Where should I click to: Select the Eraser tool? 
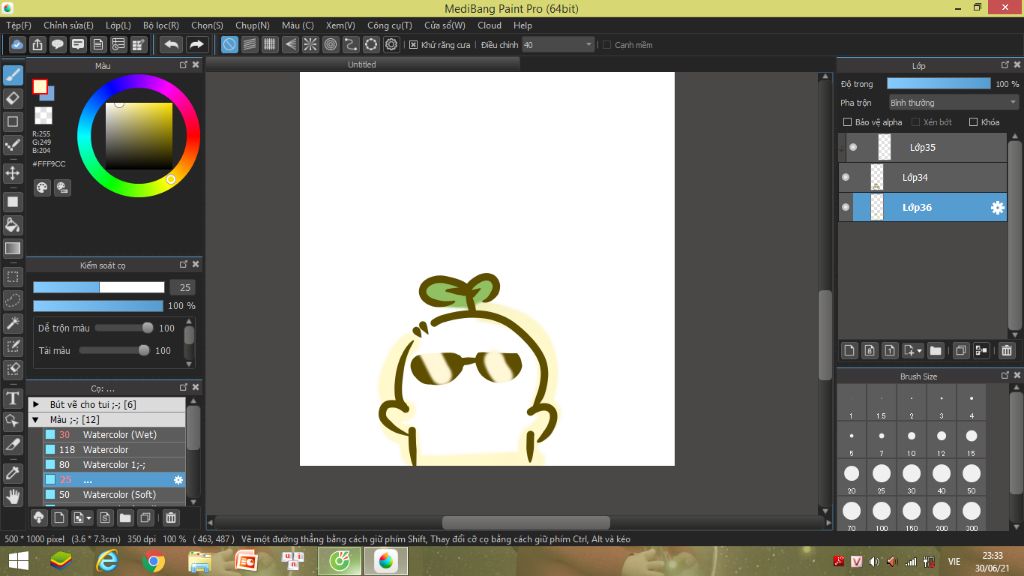coord(13,99)
